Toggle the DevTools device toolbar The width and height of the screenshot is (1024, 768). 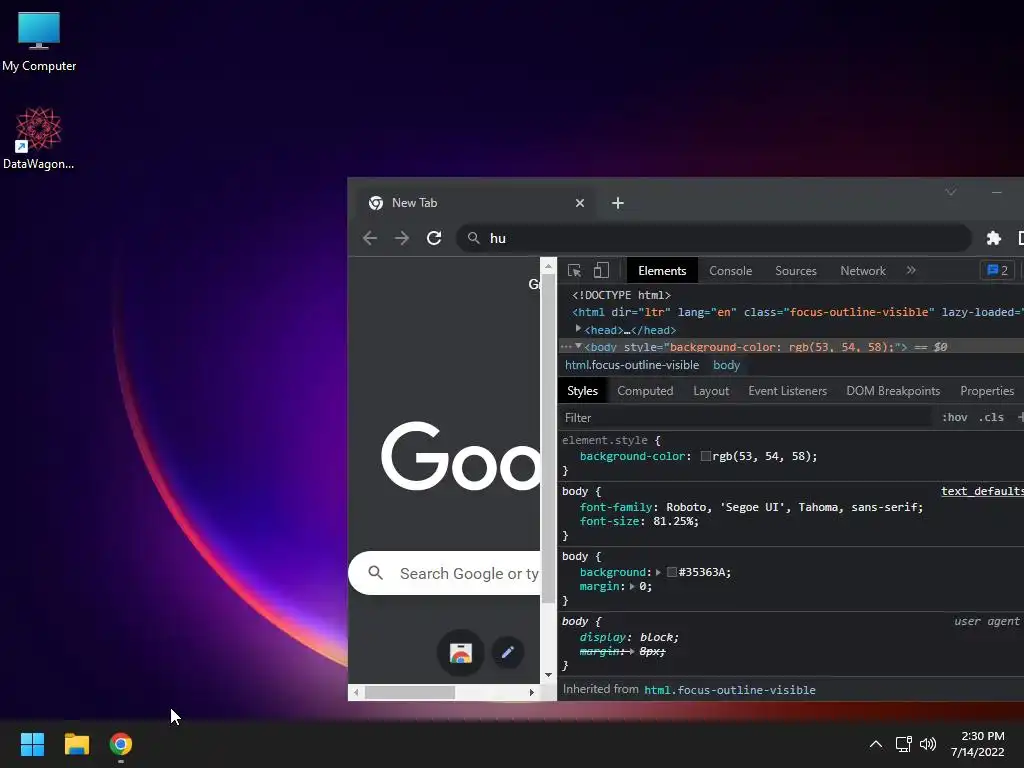pos(601,270)
